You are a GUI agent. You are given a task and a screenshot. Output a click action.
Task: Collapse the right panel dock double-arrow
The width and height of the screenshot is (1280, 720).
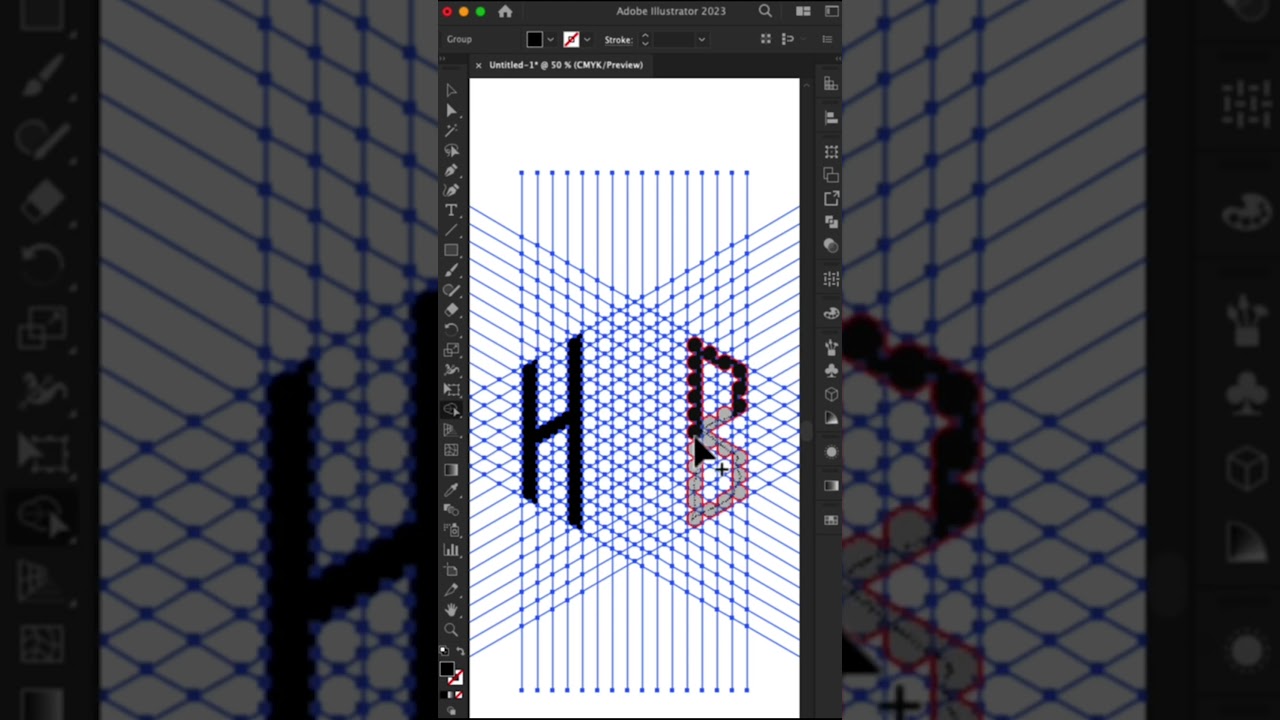pos(836,58)
